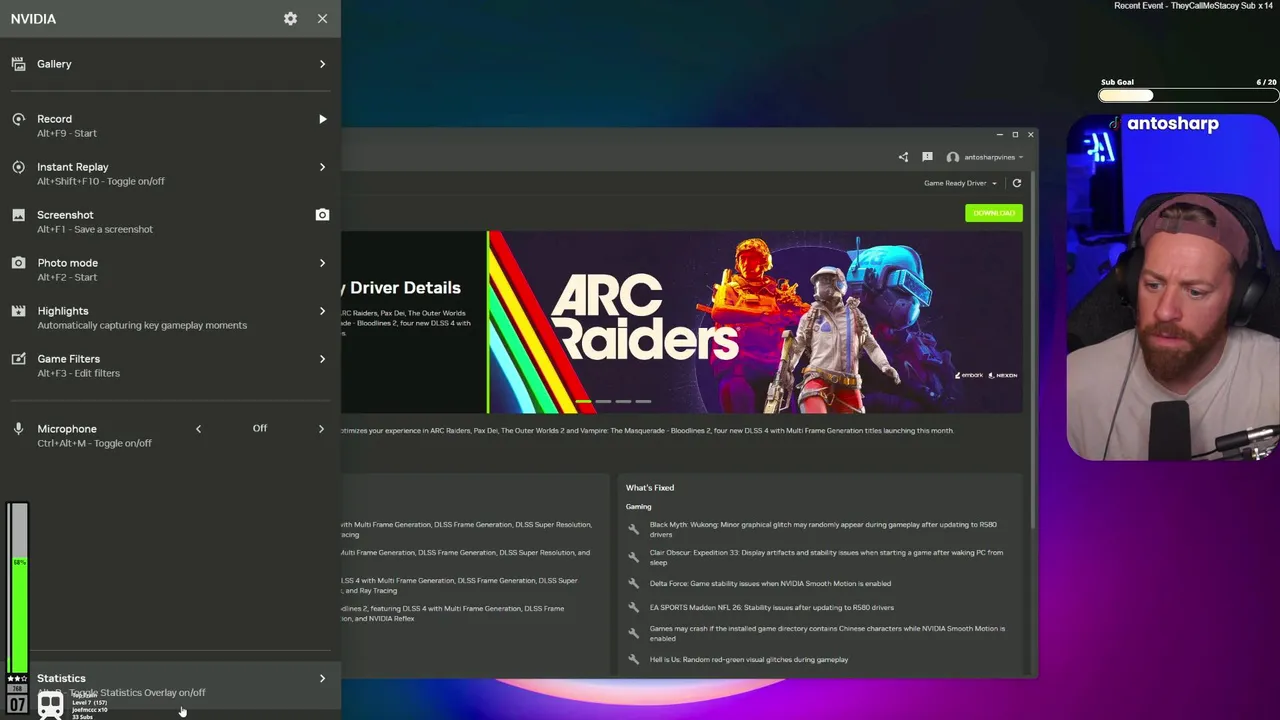Click the wrench icon beside EA SPORTS Madden
This screenshot has height=720, width=1280.
[633, 607]
